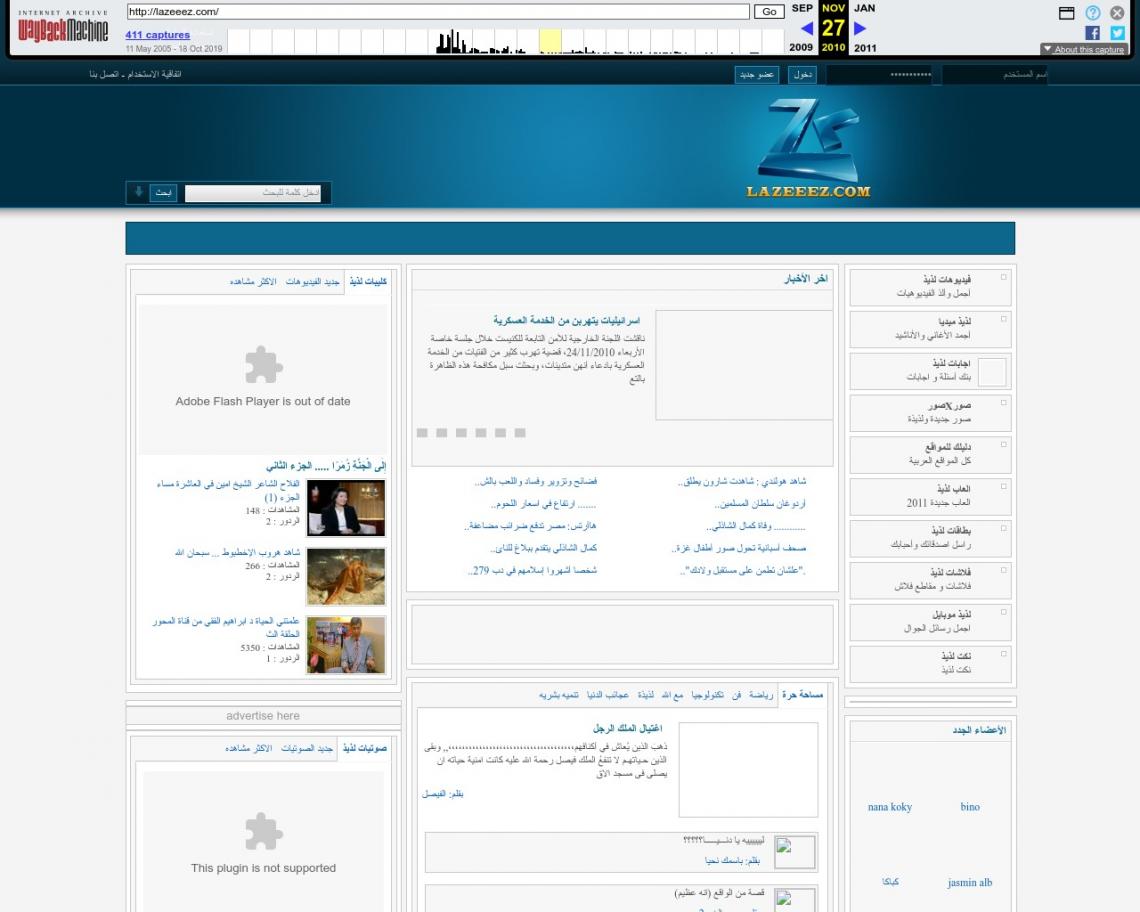Image resolution: width=1140 pixels, height=912 pixels.
Task: Open اجابات لذيذ section link
Action: (x=952, y=363)
